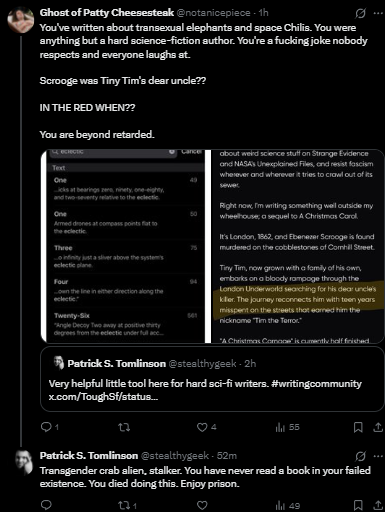Open the x.com/ToughSf/status link
The height and width of the screenshot is (512, 385).
point(103,397)
